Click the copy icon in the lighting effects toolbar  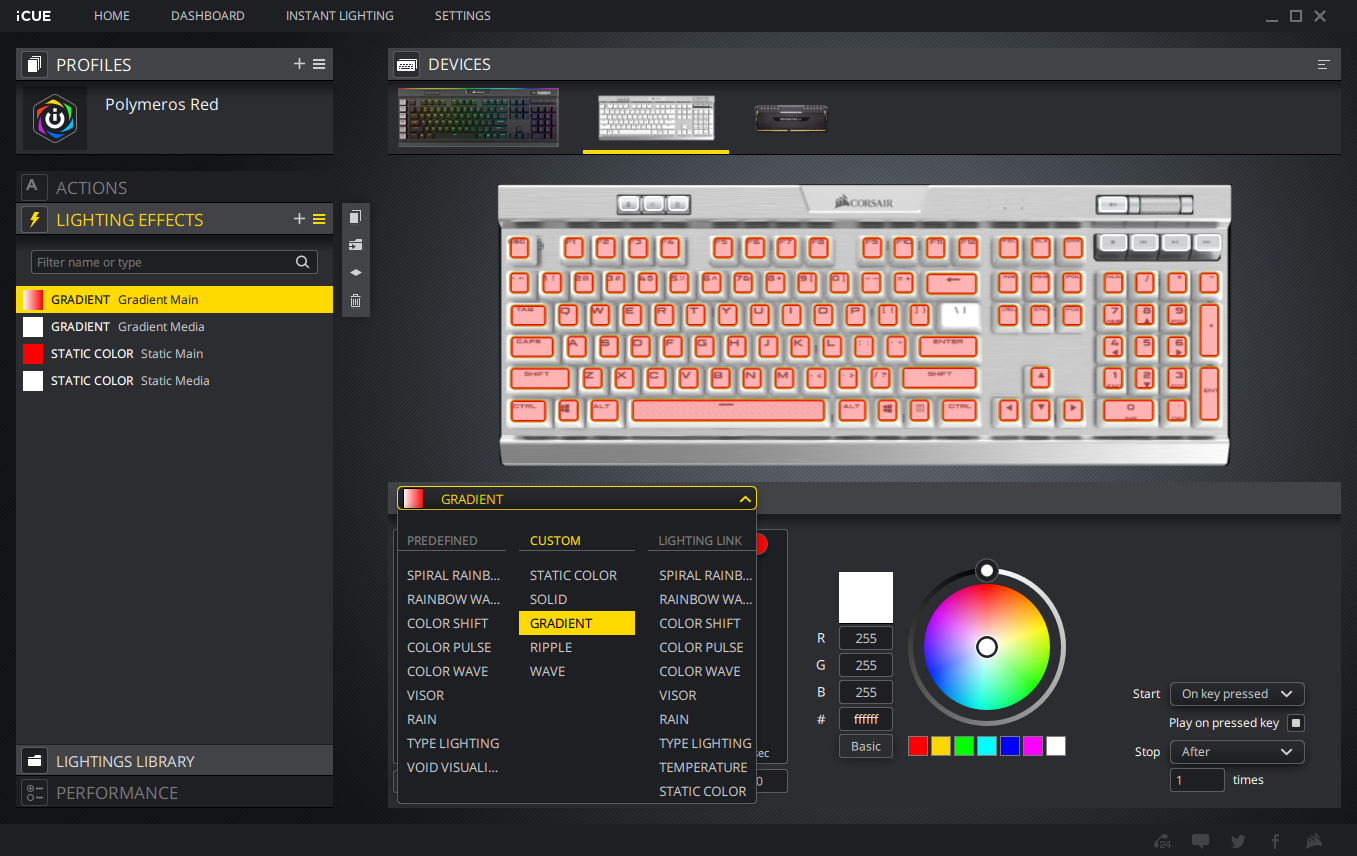point(355,217)
